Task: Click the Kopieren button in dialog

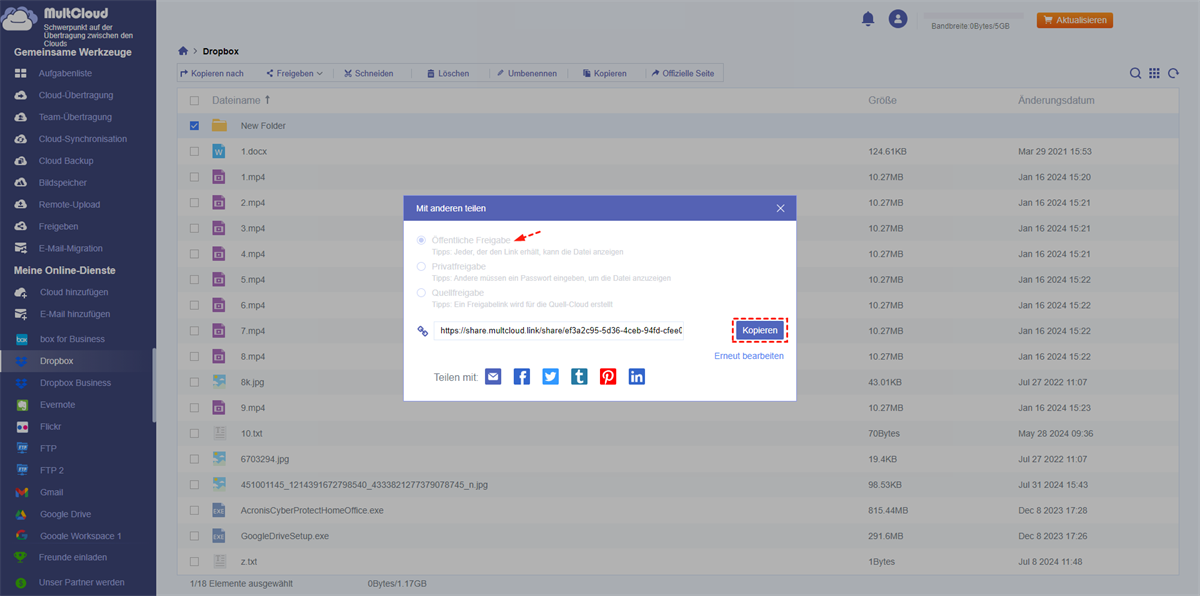Action: [760, 330]
